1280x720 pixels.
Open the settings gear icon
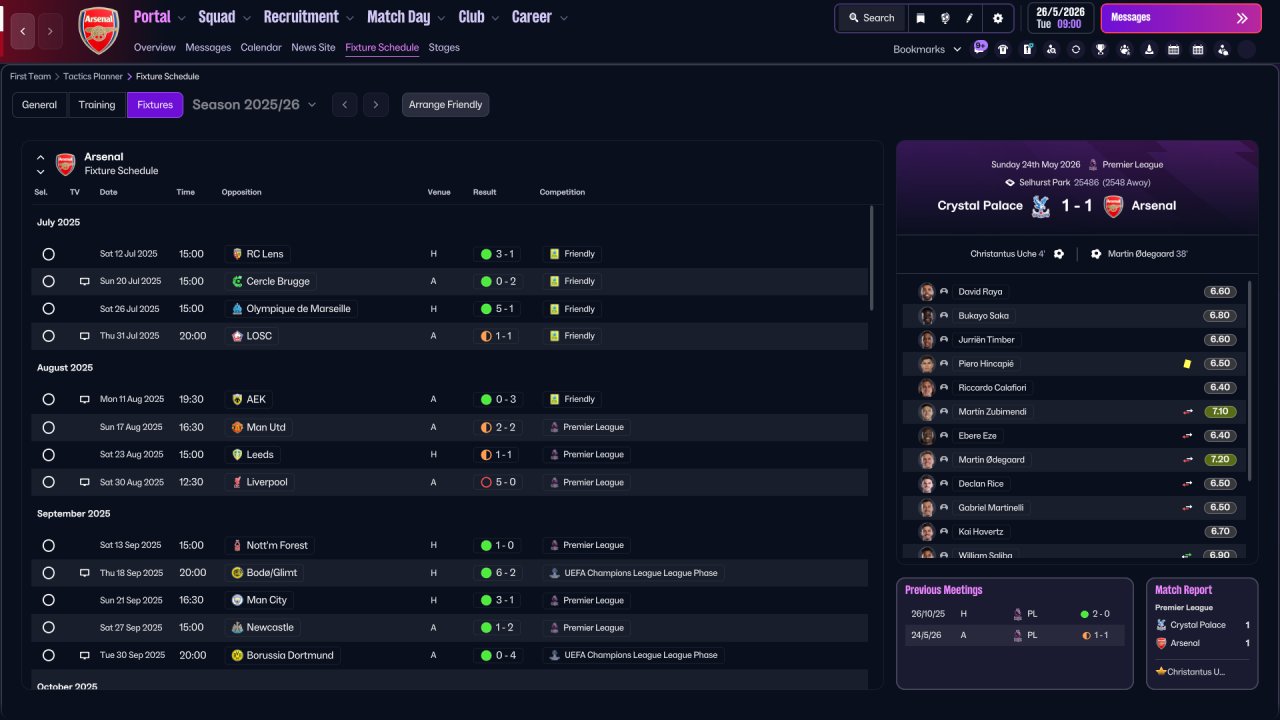point(998,18)
